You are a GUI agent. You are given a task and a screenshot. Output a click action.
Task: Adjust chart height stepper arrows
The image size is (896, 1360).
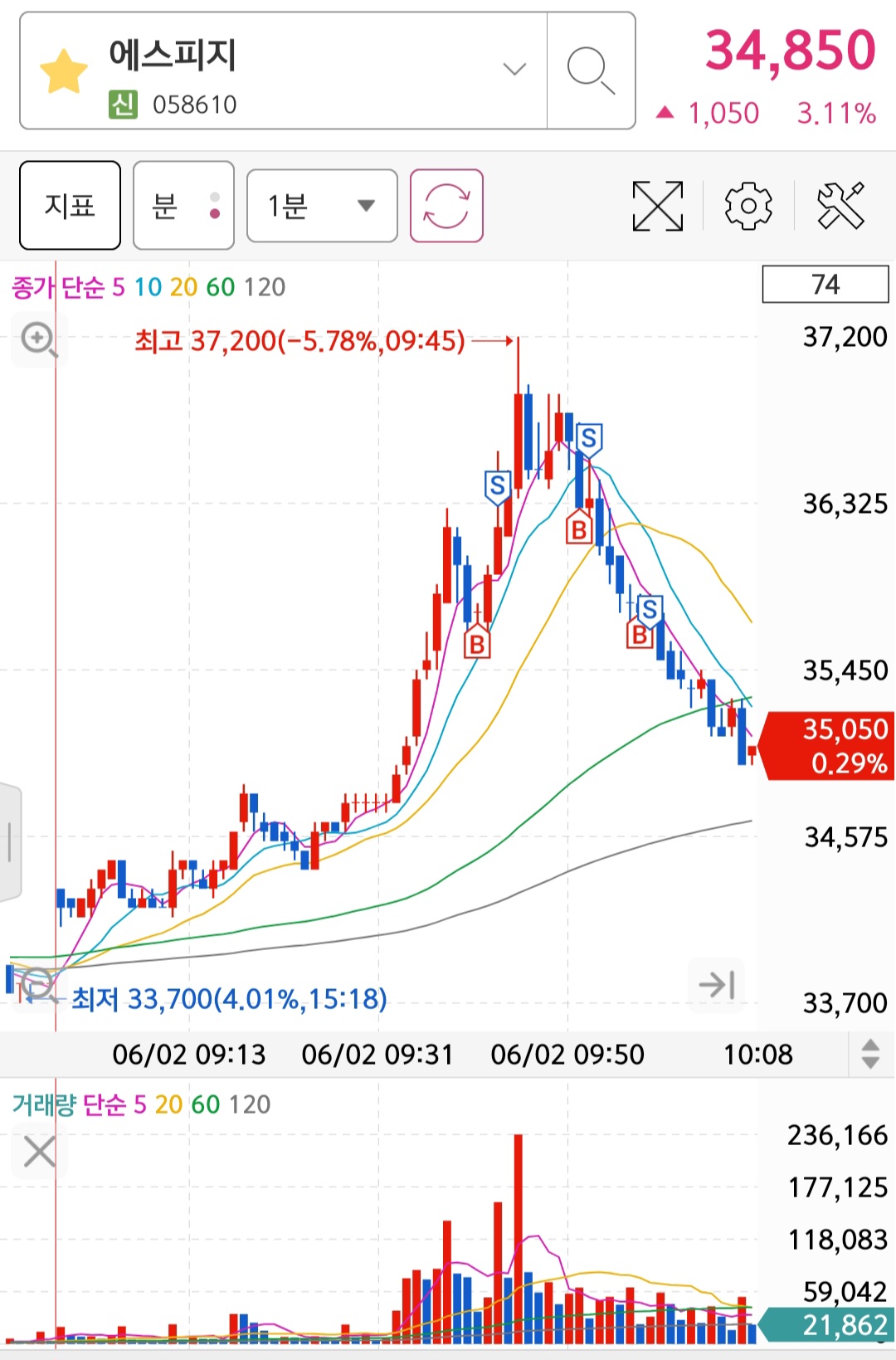point(870,1054)
